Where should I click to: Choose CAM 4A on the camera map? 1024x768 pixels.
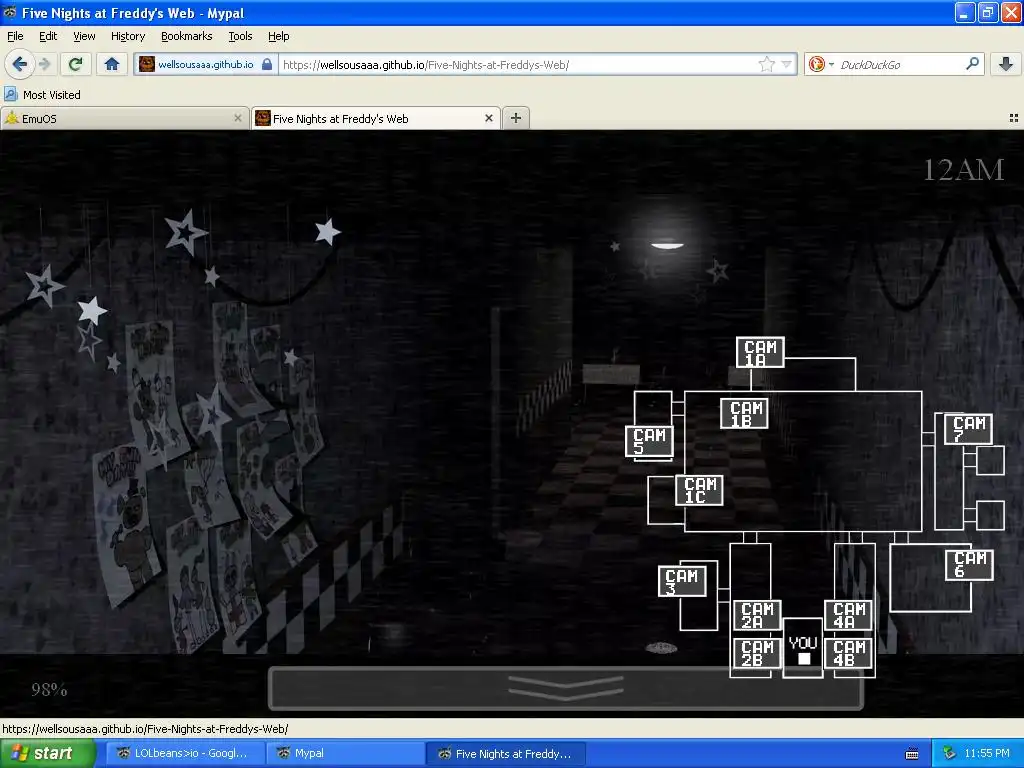click(848, 616)
